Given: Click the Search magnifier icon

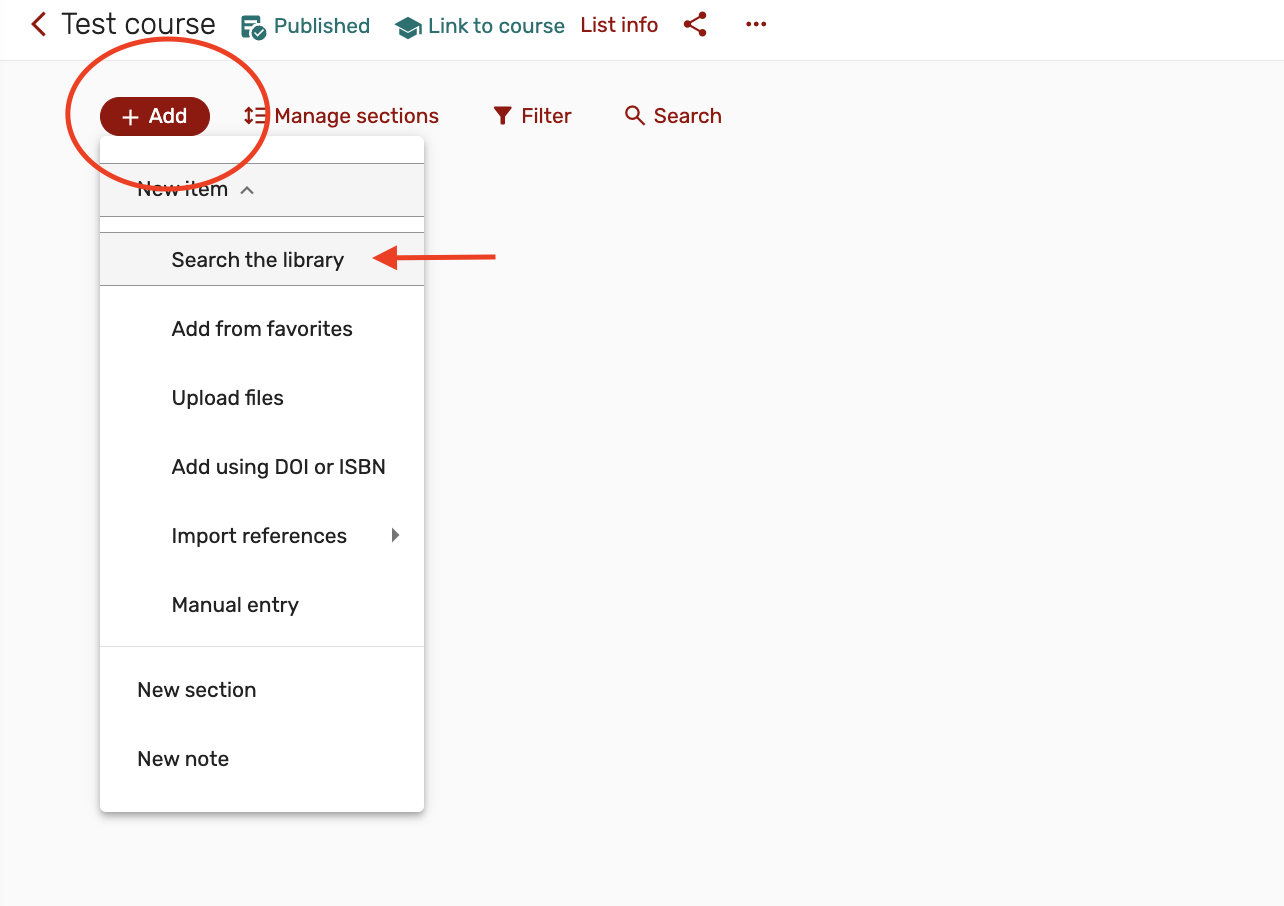Looking at the screenshot, I should point(635,116).
